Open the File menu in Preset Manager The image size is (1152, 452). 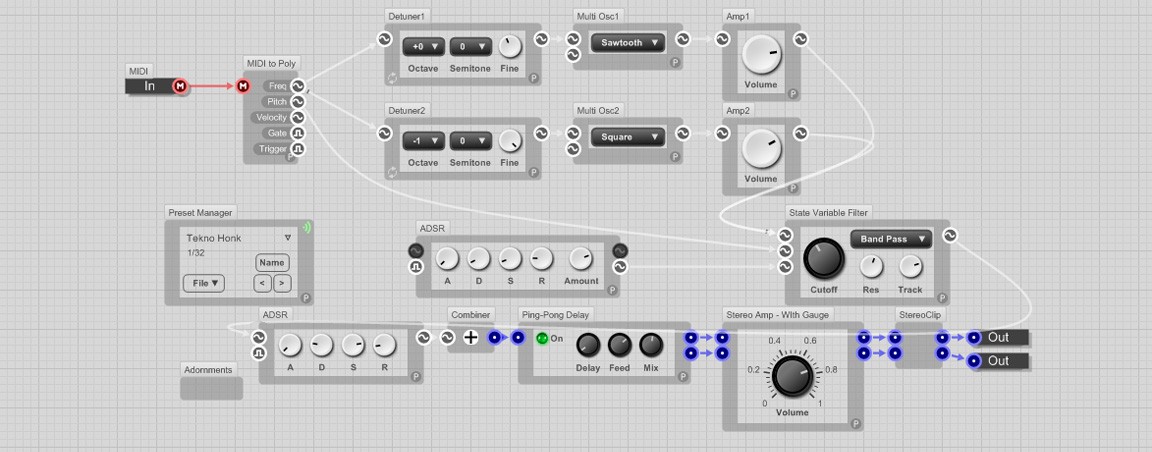(205, 283)
